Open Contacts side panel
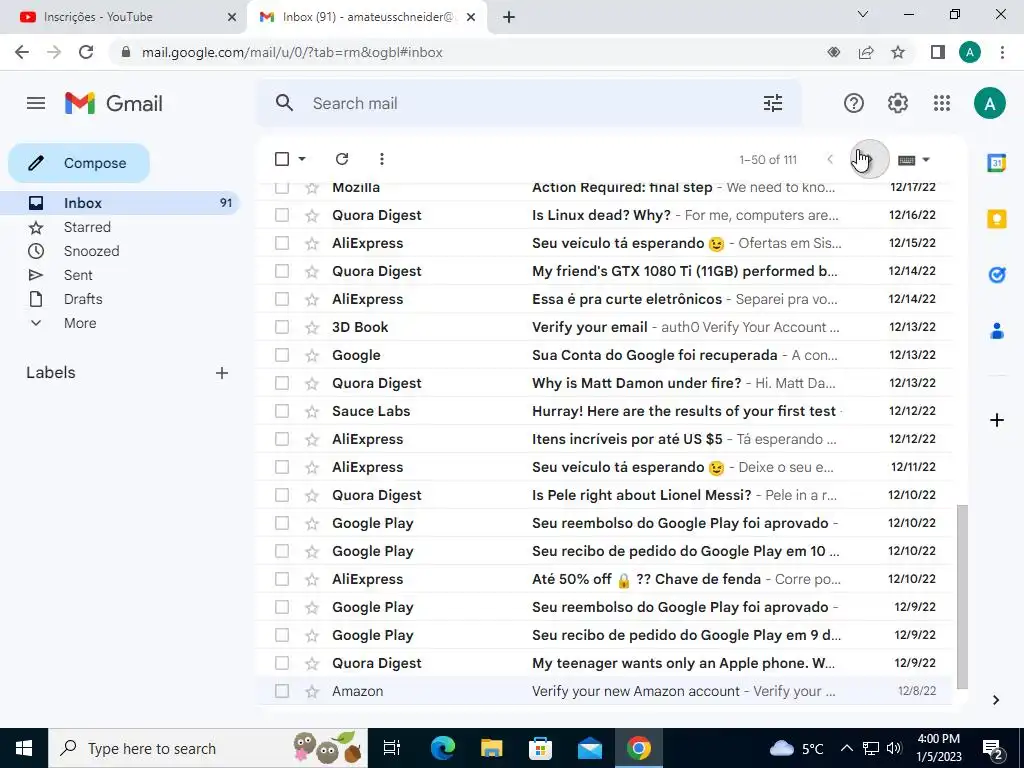The height and width of the screenshot is (768, 1024). [x=996, y=331]
